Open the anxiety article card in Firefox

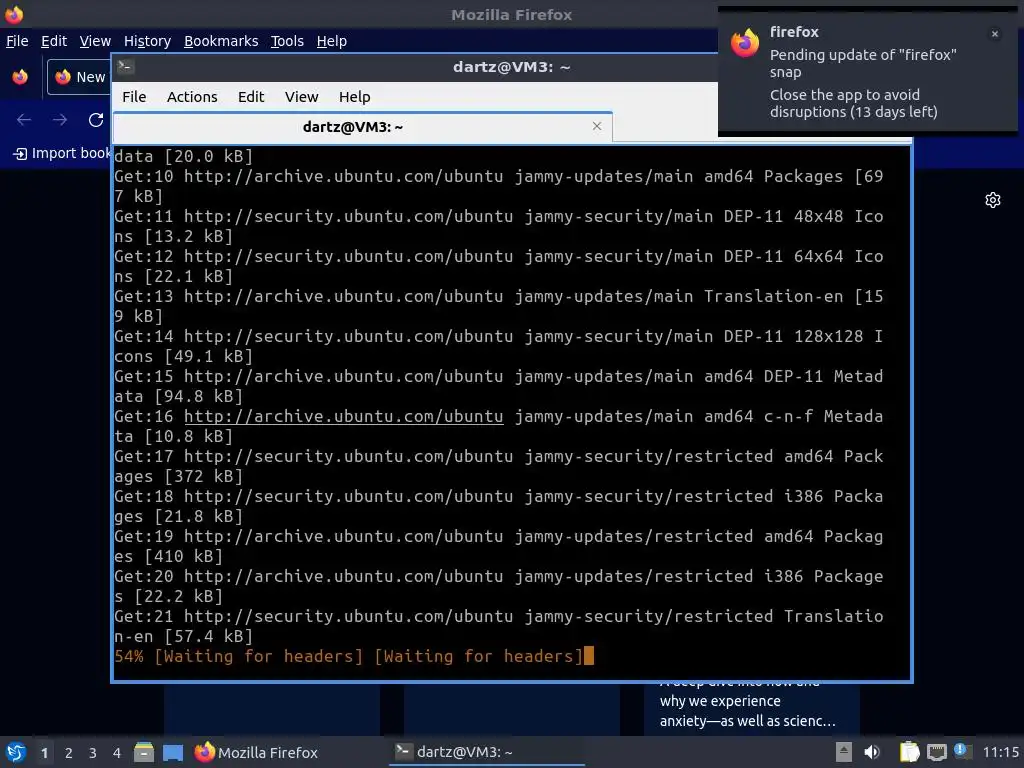click(x=751, y=709)
